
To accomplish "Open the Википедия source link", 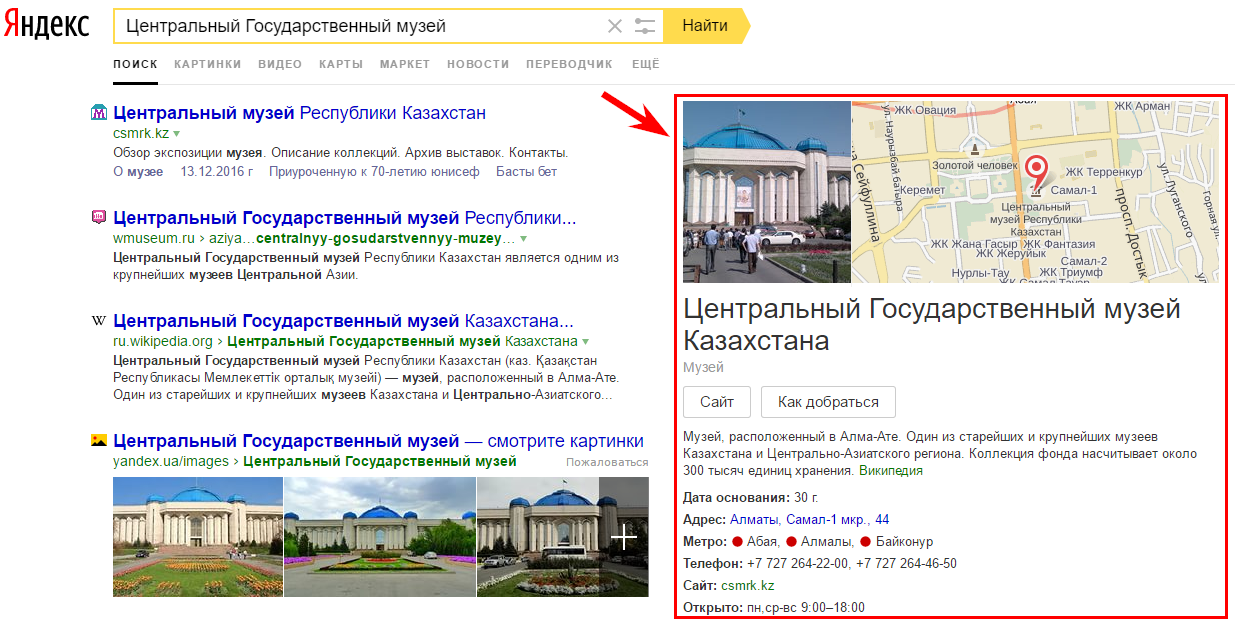I will [891, 471].
